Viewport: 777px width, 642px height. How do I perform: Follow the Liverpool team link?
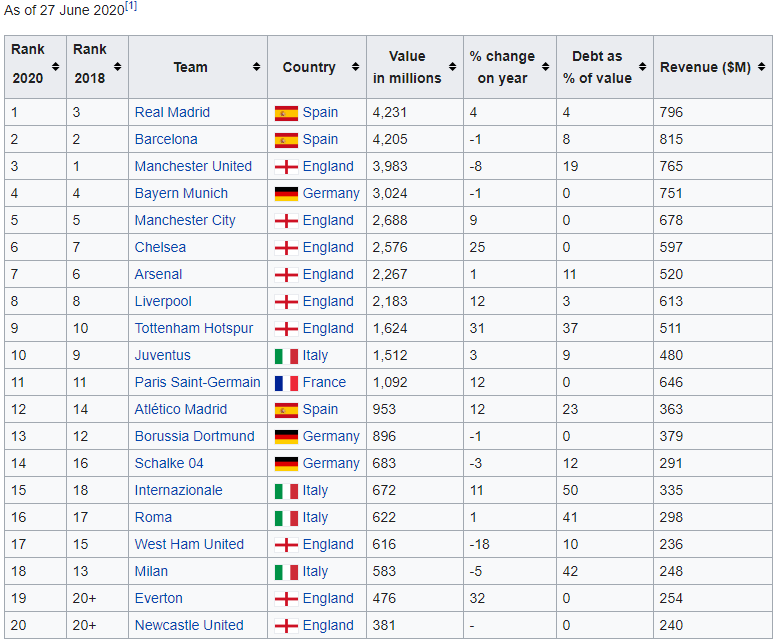[x=163, y=301]
